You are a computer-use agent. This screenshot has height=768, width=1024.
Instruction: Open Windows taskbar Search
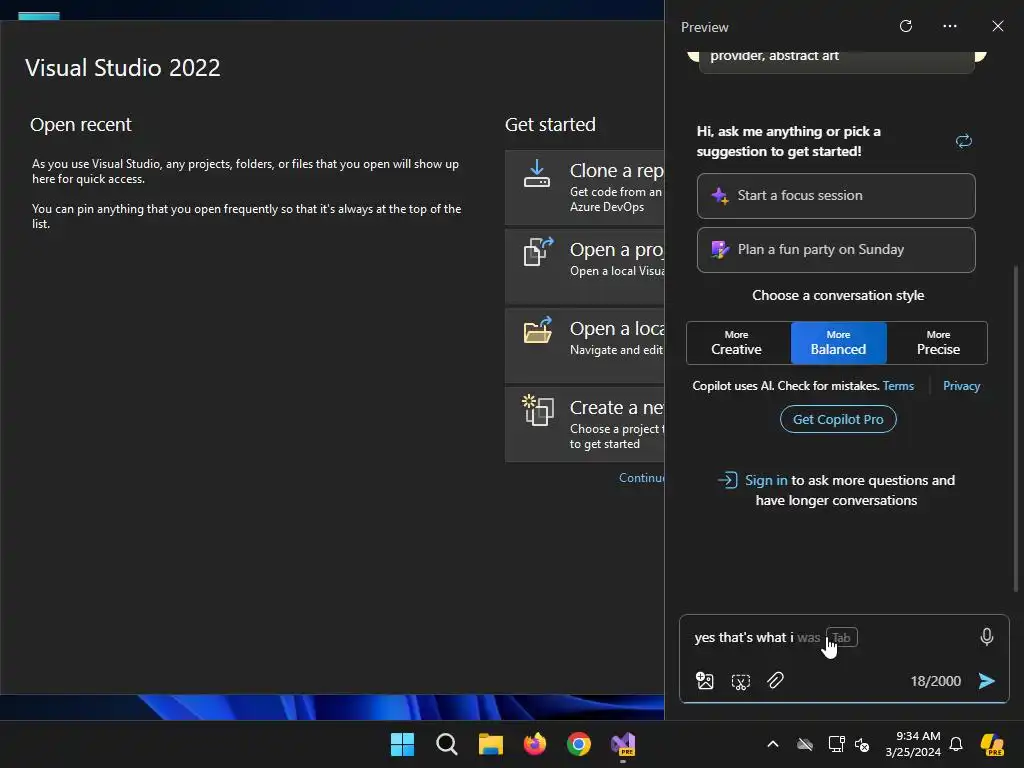click(447, 744)
